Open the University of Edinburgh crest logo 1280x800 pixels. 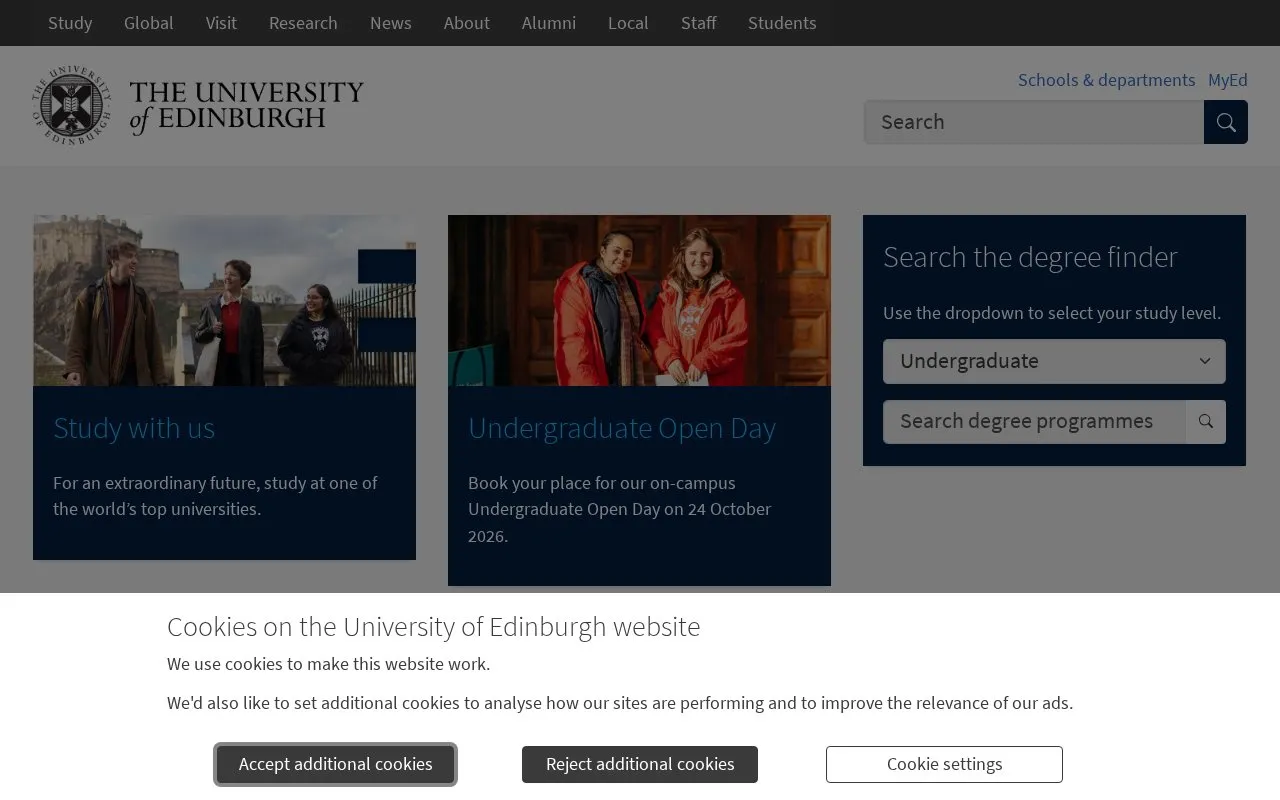point(71,105)
